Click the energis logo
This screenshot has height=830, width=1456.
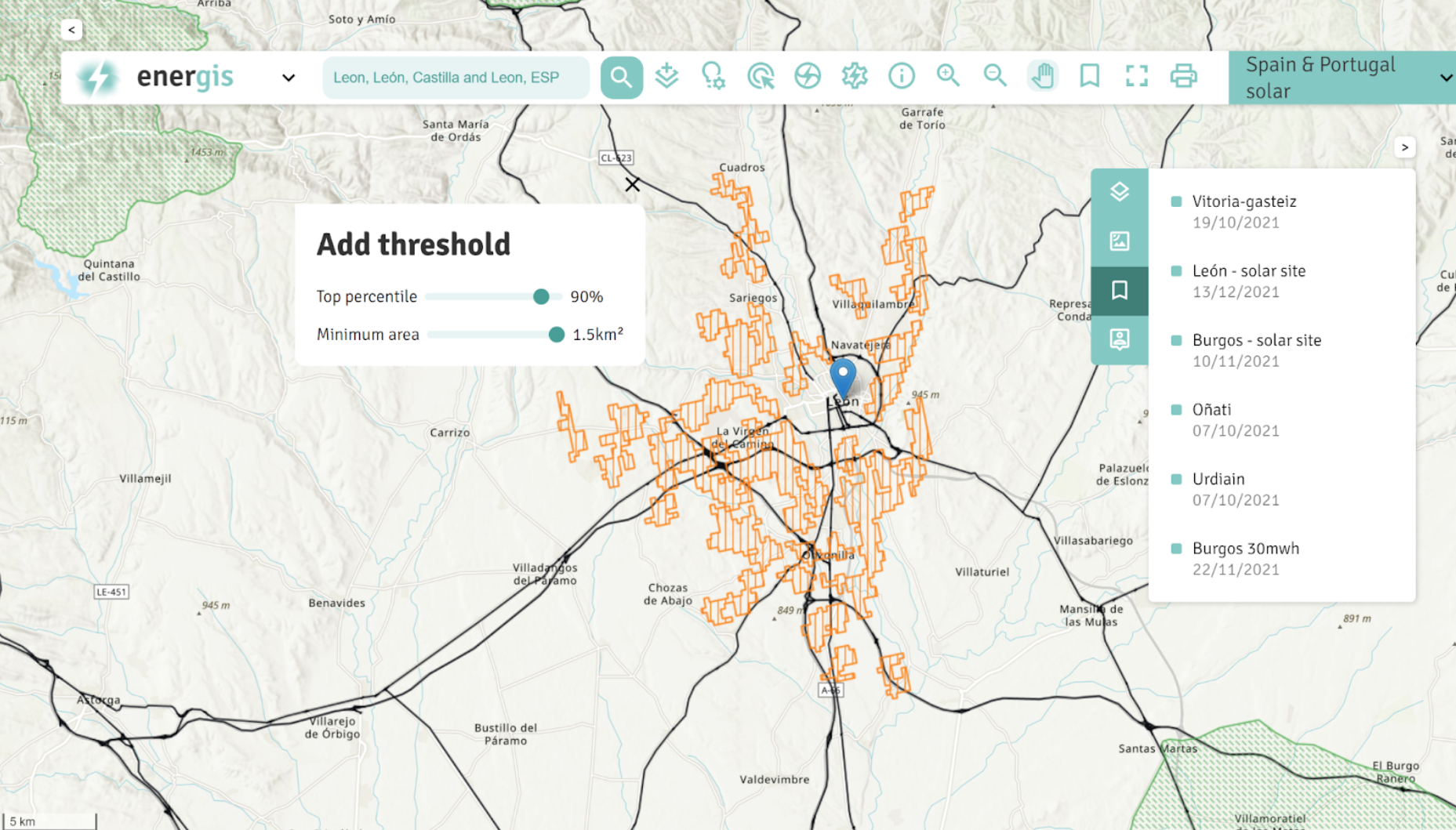click(155, 77)
